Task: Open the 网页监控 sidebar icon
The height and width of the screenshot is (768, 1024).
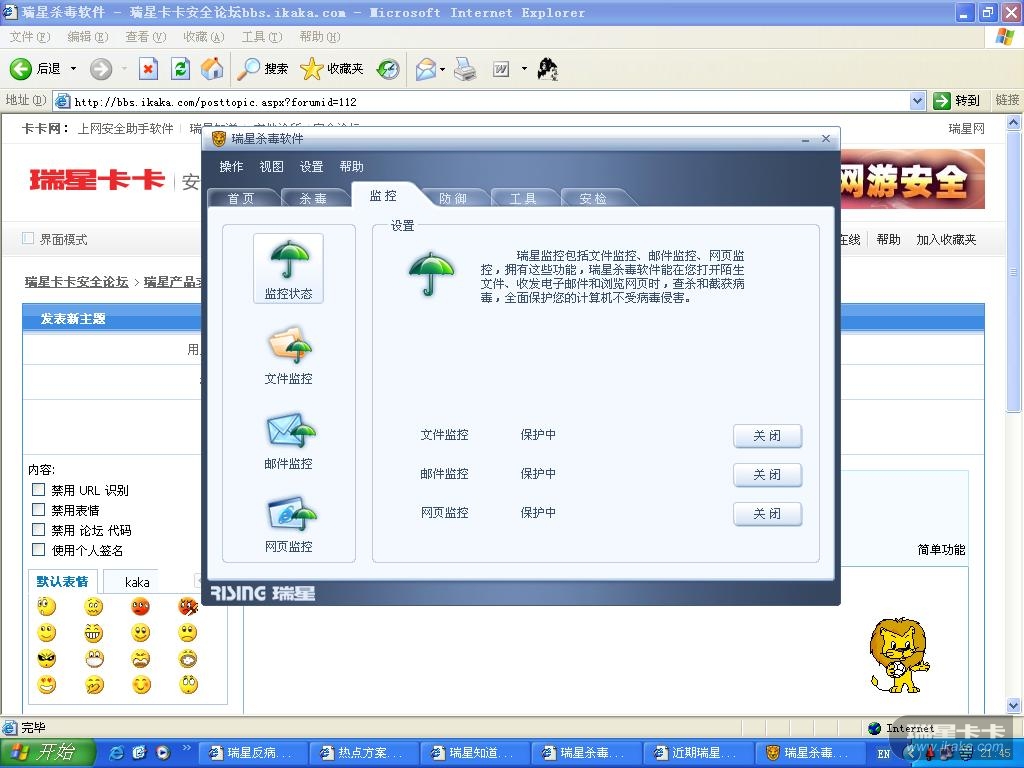Action: 289,524
